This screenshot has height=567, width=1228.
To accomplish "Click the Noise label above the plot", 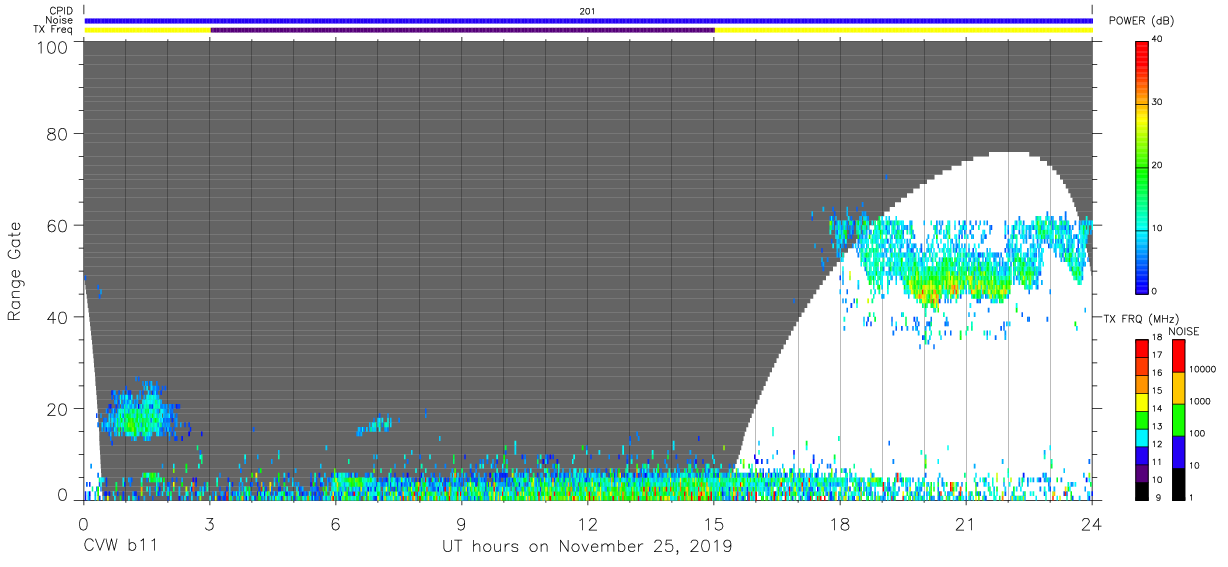I will click(59, 20).
